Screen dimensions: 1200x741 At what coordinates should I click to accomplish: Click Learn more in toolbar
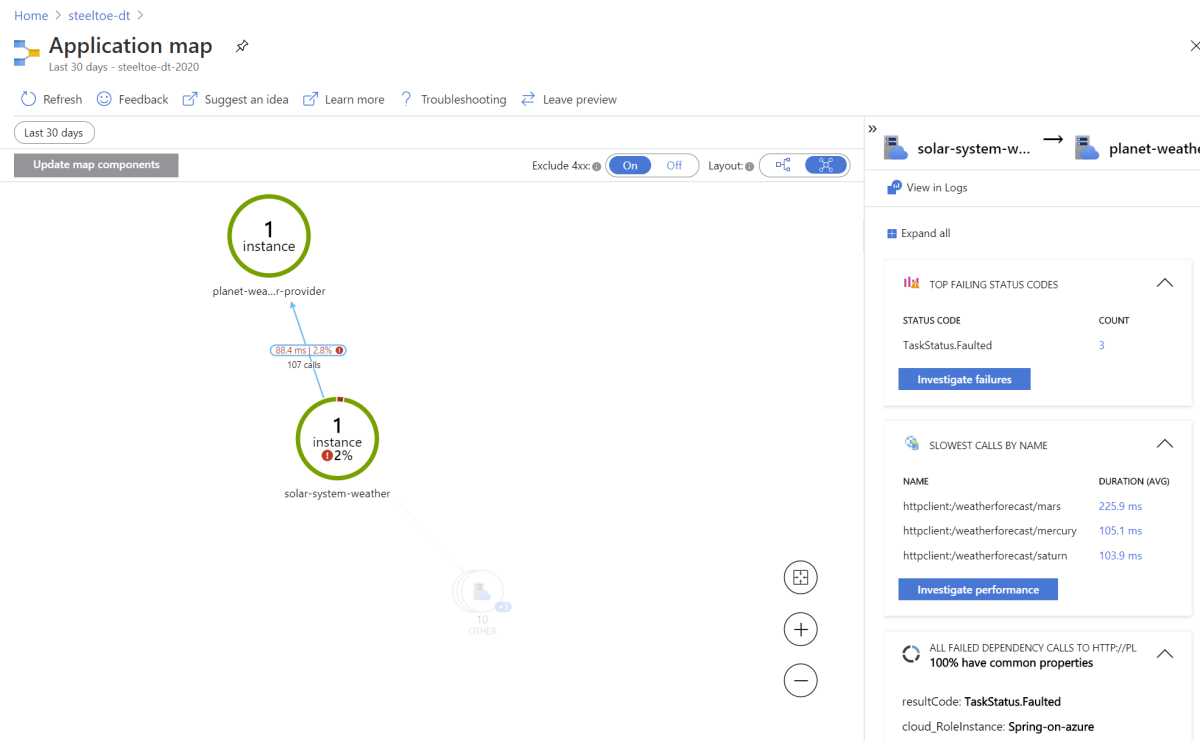[343, 99]
